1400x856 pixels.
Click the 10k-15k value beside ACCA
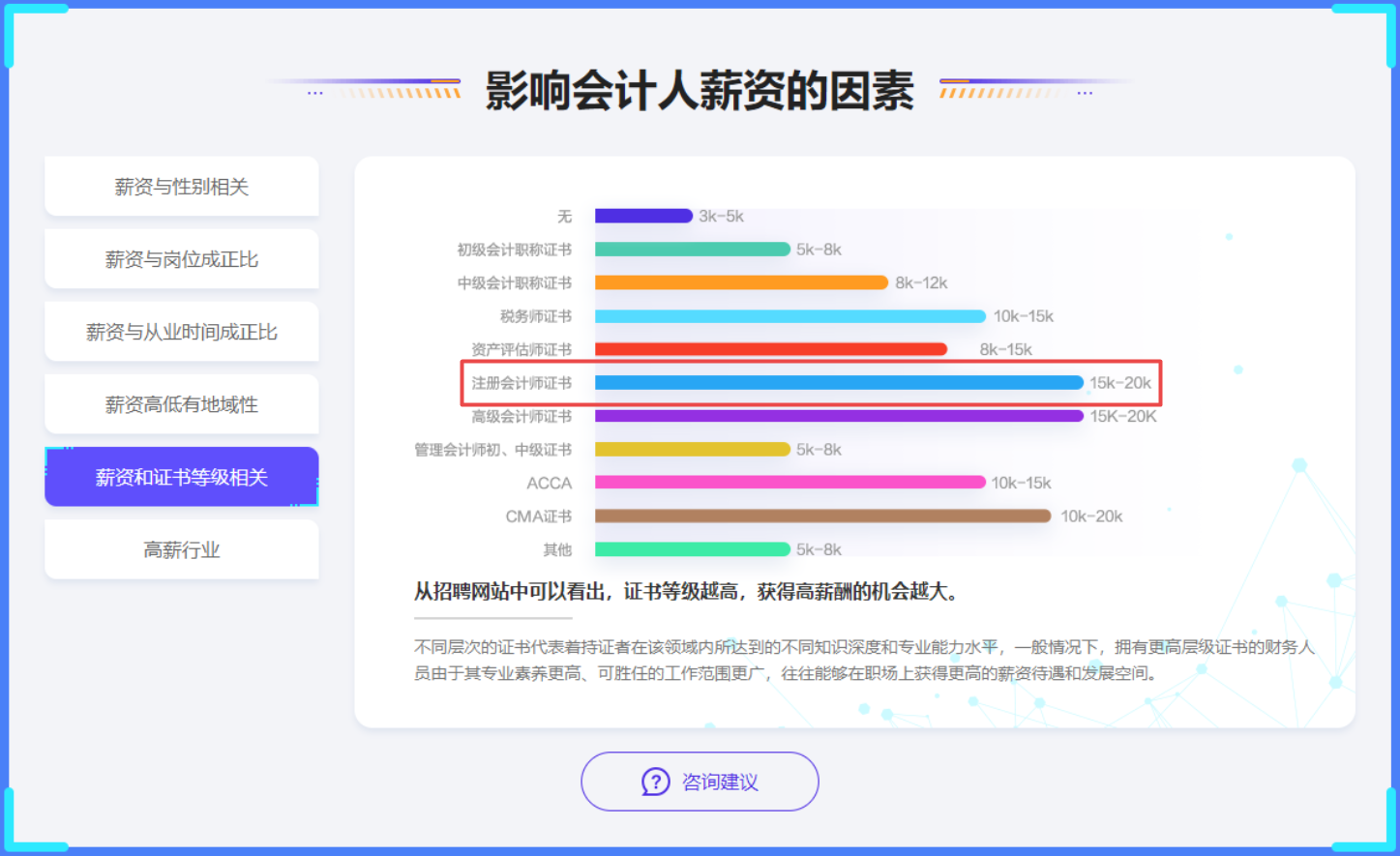click(x=1022, y=483)
